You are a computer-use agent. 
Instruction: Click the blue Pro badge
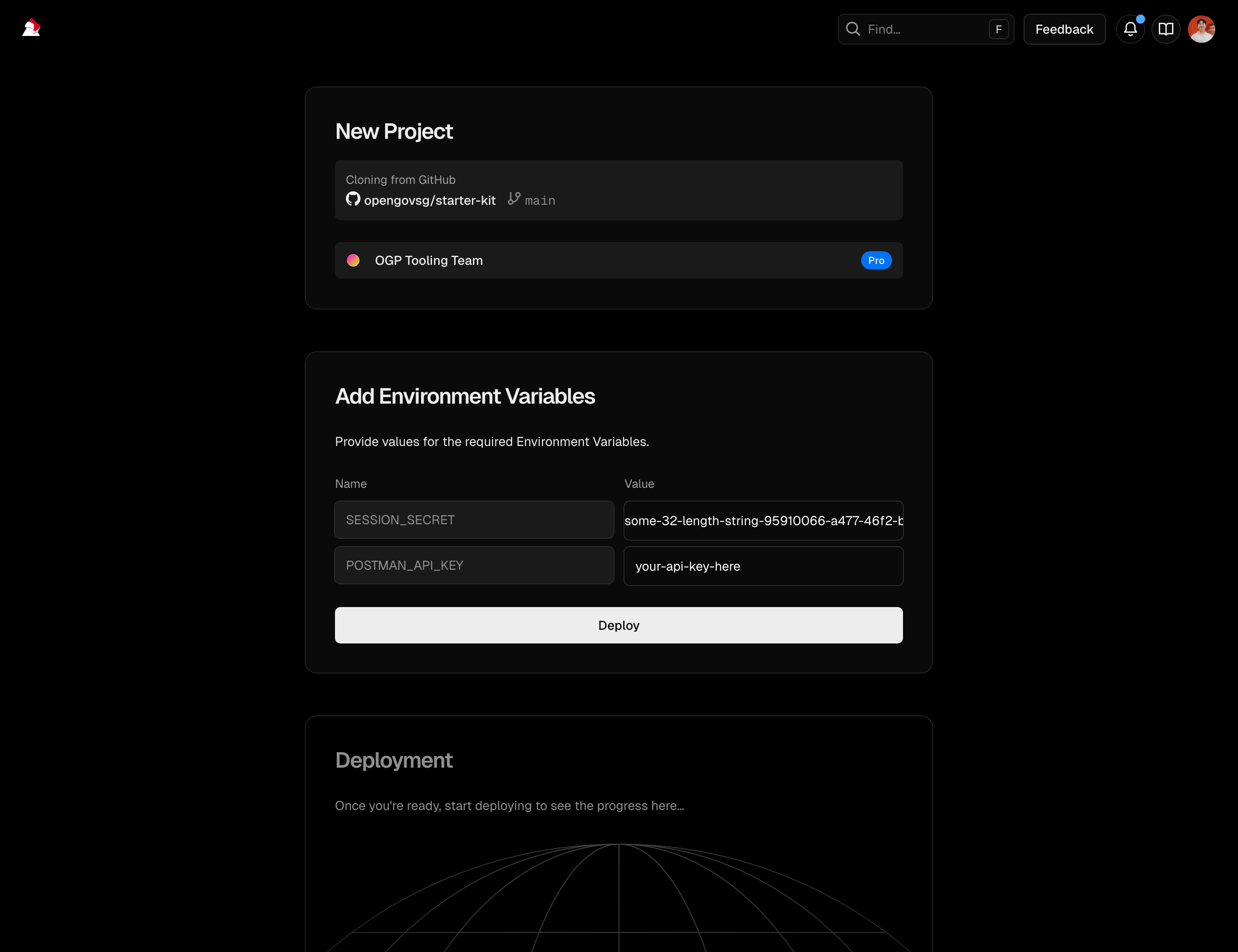(x=876, y=260)
